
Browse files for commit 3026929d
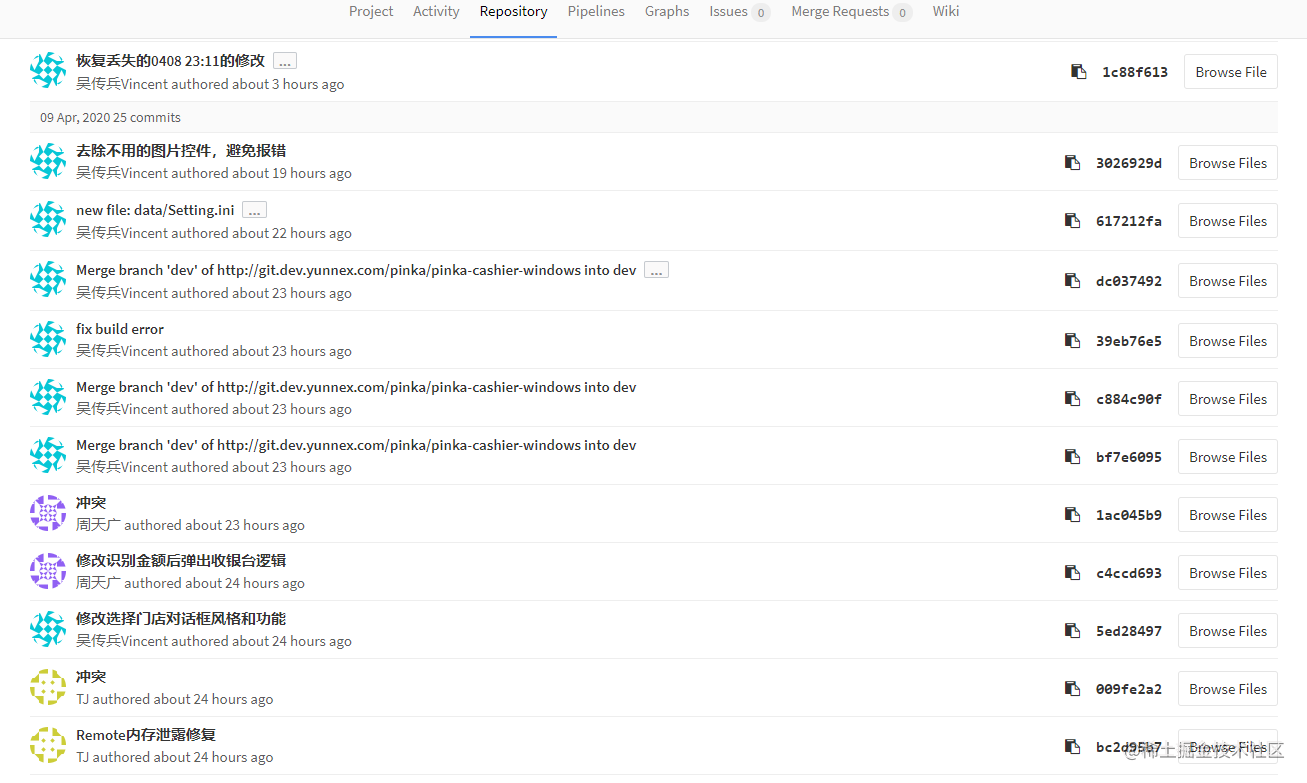coord(1228,163)
